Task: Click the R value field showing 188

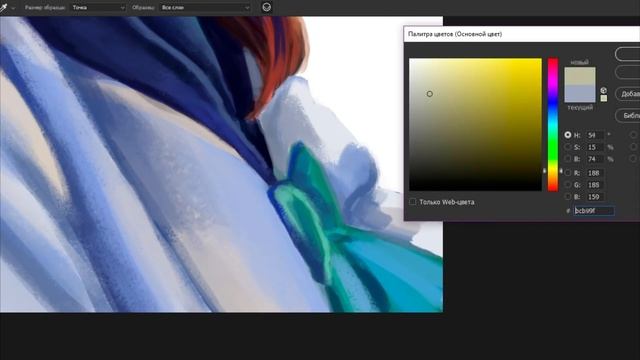Action: [x=595, y=173]
